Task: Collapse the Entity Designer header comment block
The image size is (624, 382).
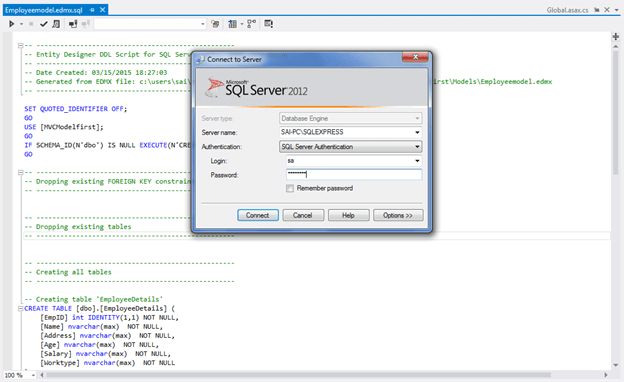Action: coord(20,45)
